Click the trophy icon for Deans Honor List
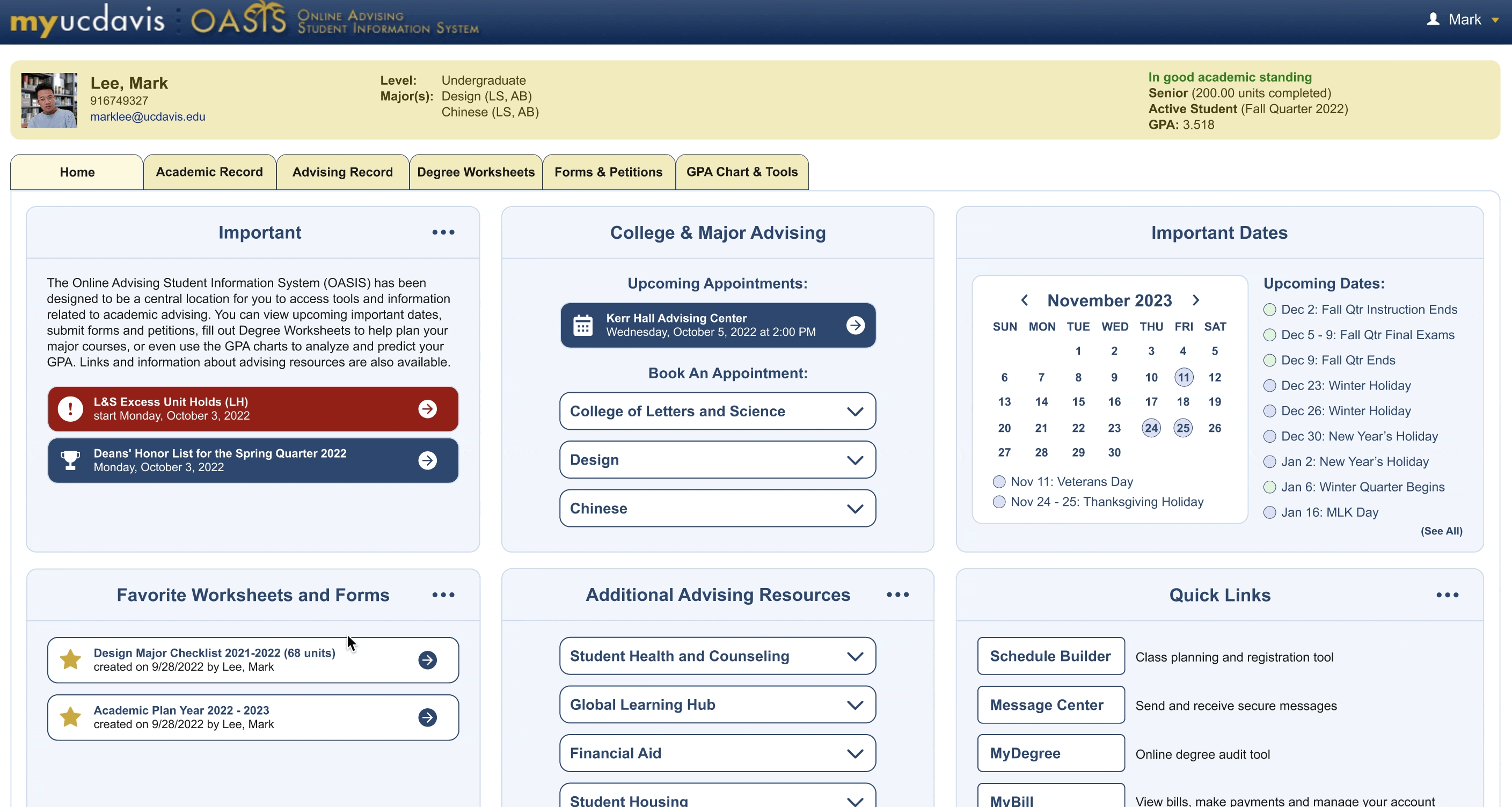 pyautogui.click(x=70, y=459)
